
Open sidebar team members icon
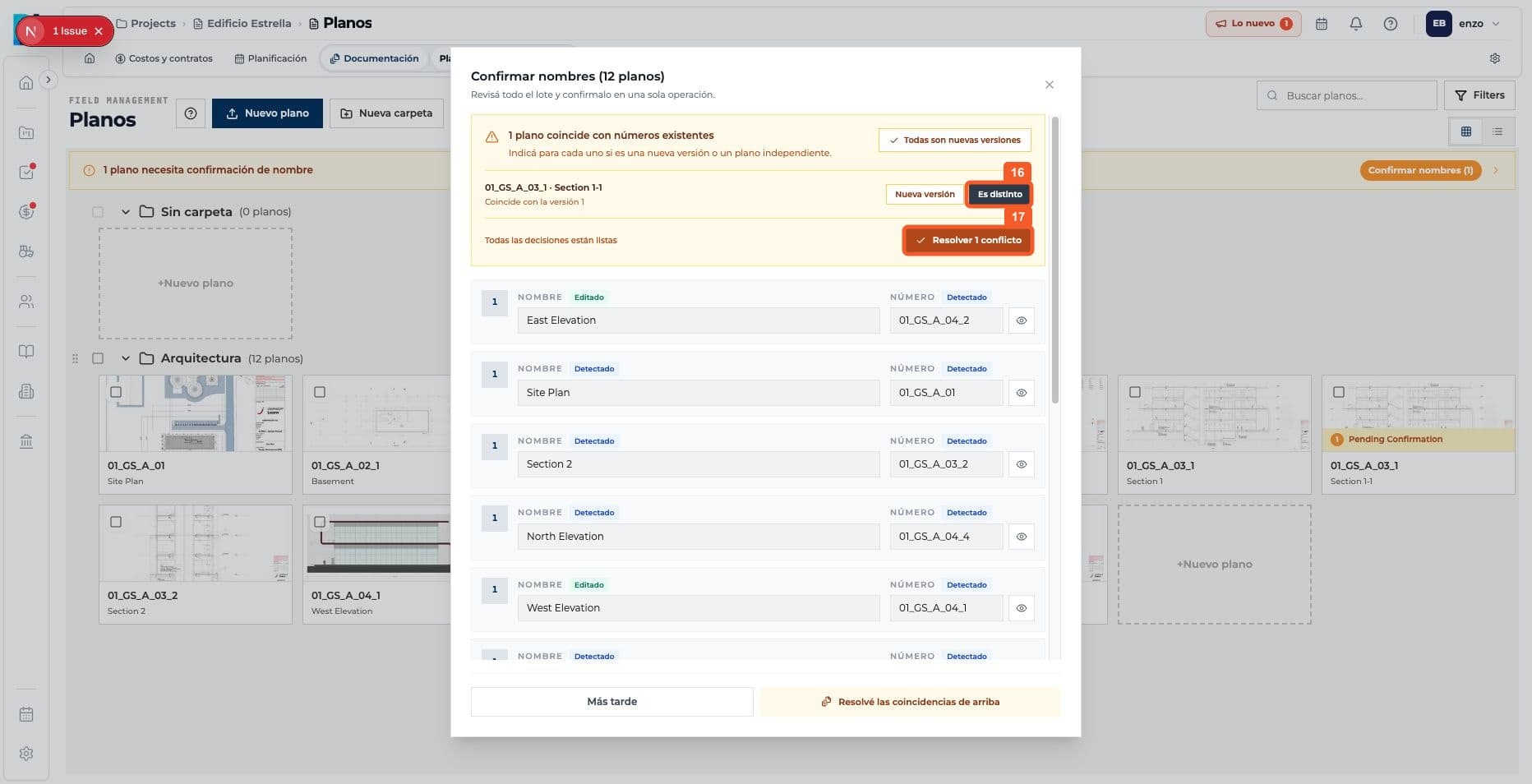(x=26, y=302)
